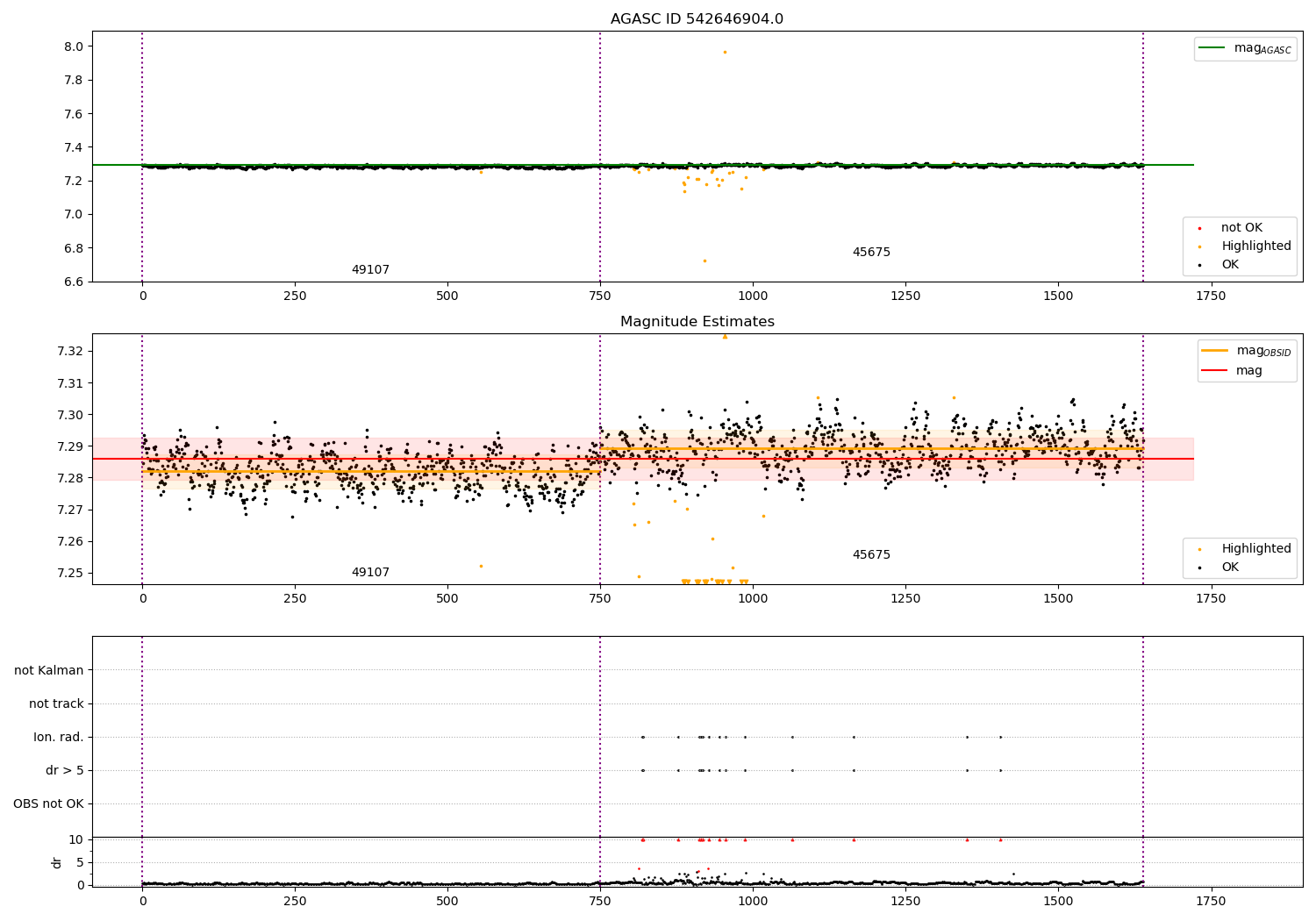1316x921 pixels.
Task: Click the 7.30 y-axis tick label
Action: (x=70, y=415)
